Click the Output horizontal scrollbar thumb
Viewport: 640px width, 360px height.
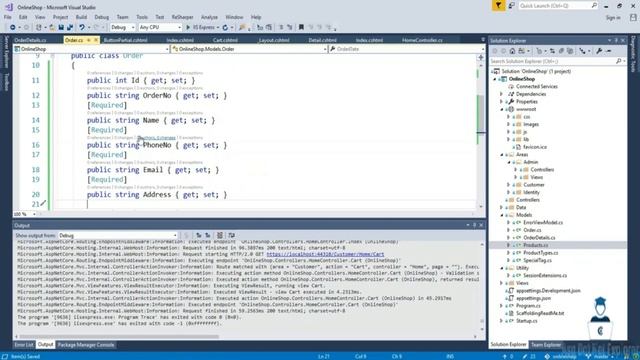(x=119, y=337)
